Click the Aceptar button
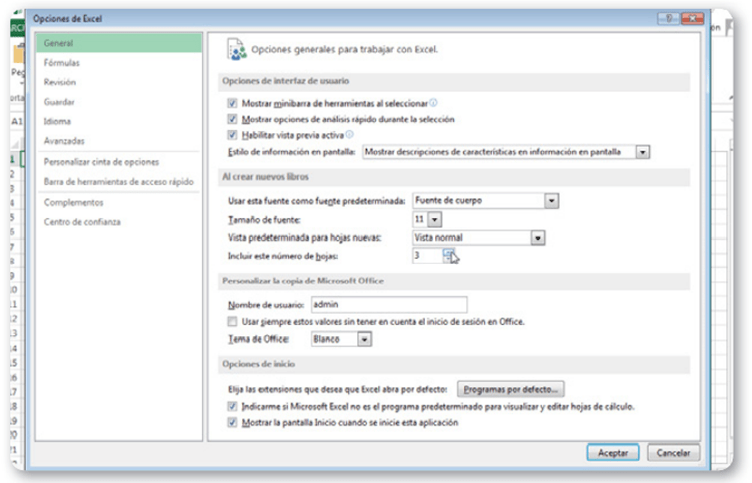752x483 pixels. click(612, 453)
